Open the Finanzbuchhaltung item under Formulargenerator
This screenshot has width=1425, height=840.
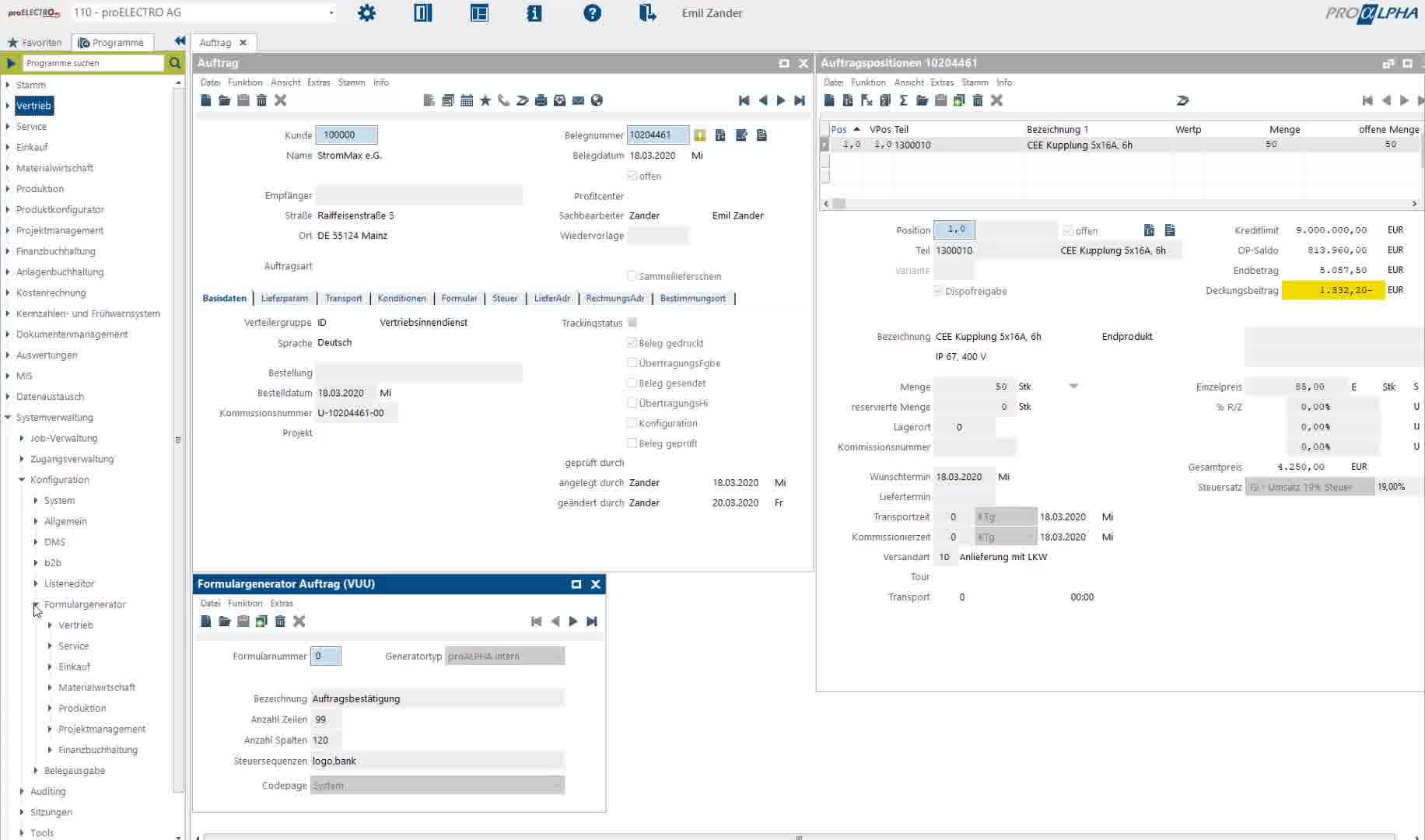(98, 750)
